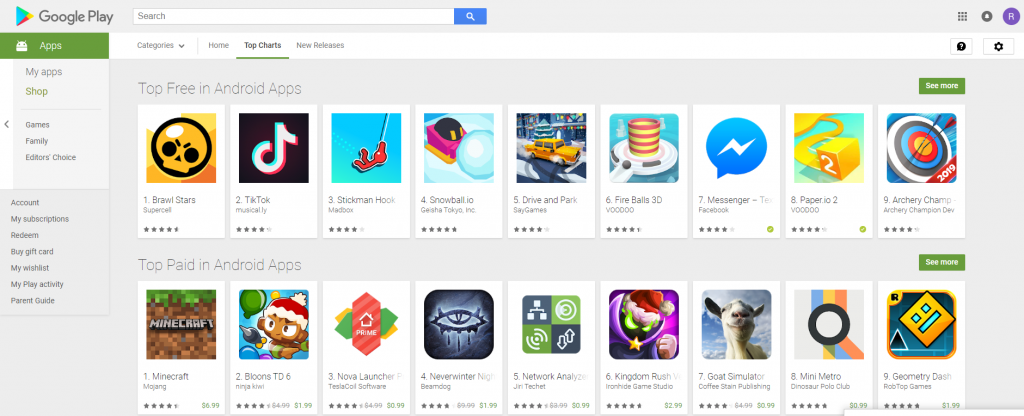The width and height of the screenshot is (1024, 416).
Task: Open the Minecraft app icon
Action: point(181,325)
